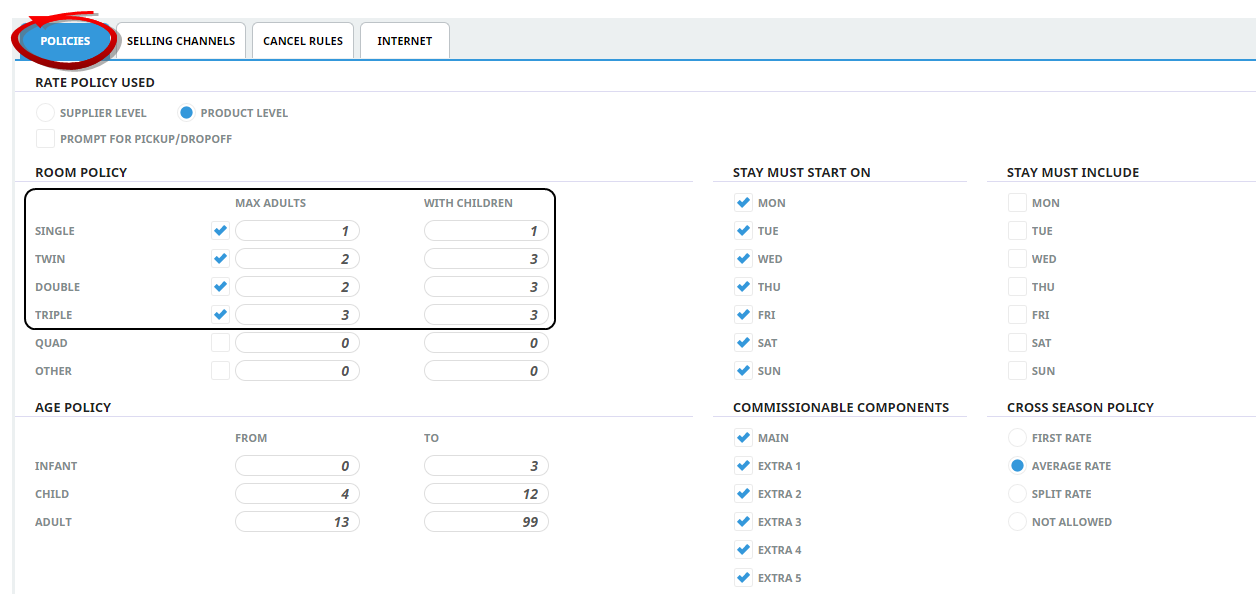Check the Other room type checkbox
The image size is (1256, 594).
point(220,371)
